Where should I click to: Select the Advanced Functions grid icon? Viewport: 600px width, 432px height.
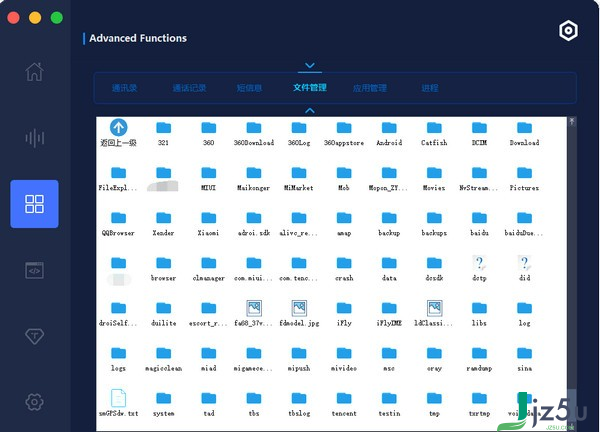pos(34,204)
